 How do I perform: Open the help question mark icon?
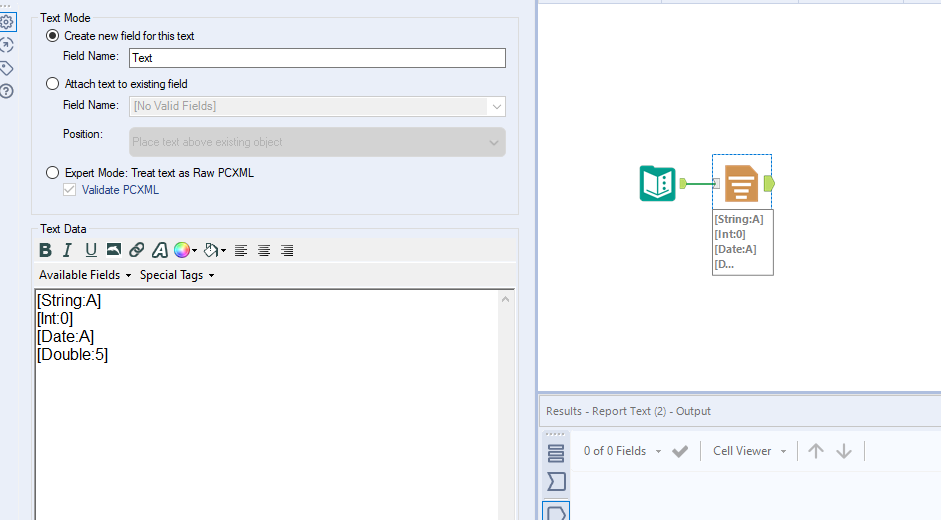point(7,91)
